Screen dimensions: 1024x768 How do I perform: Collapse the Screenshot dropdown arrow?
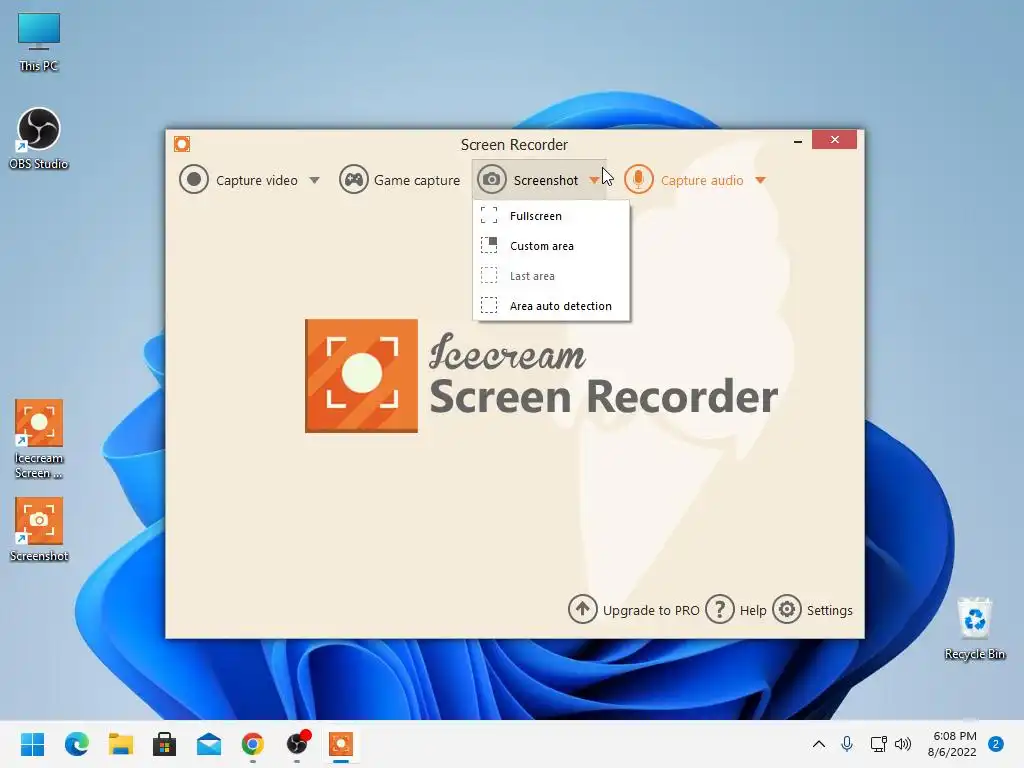pyautogui.click(x=594, y=180)
